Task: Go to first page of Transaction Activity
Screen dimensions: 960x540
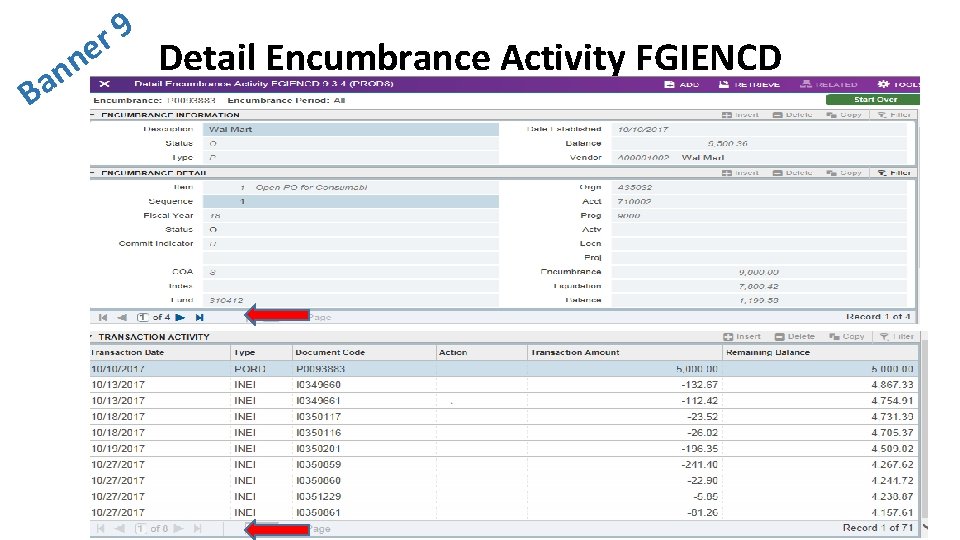Action: [x=100, y=528]
